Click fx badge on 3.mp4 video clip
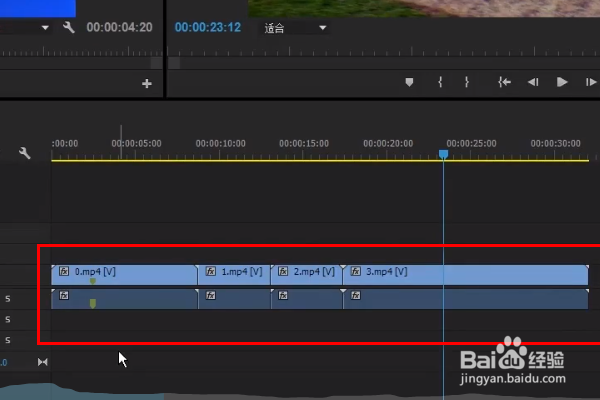Viewport: 600px width, 400px height. pos(355,271)
